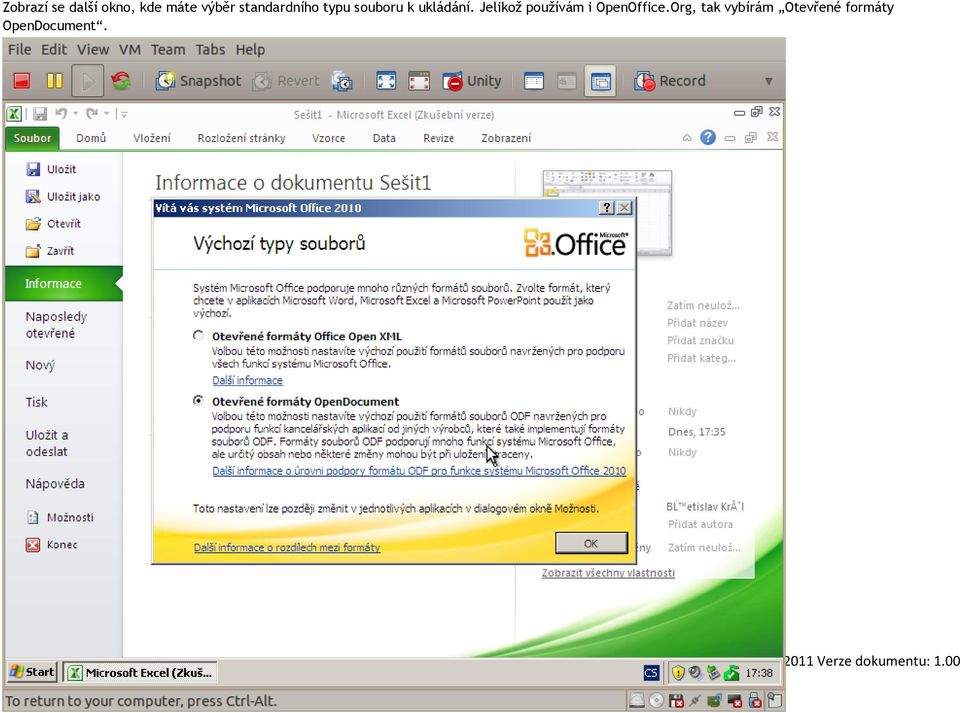
Task: Click the dialog help question mark button
Action: click(606, 208)
